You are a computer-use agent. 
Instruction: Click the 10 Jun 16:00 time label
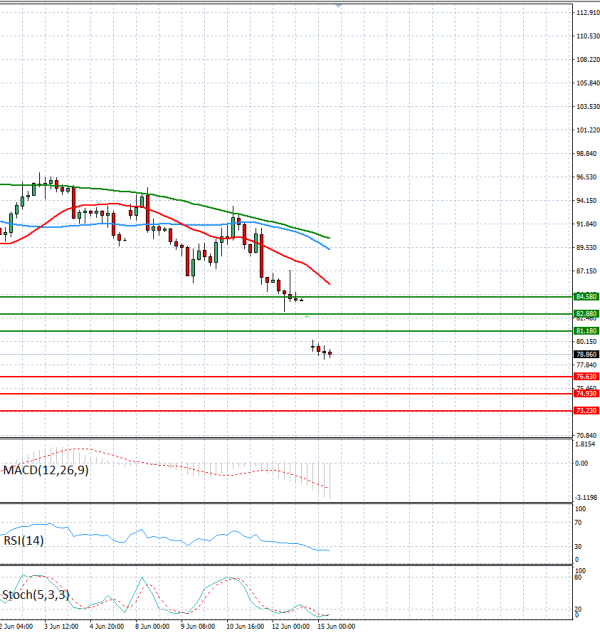(245, 627)
